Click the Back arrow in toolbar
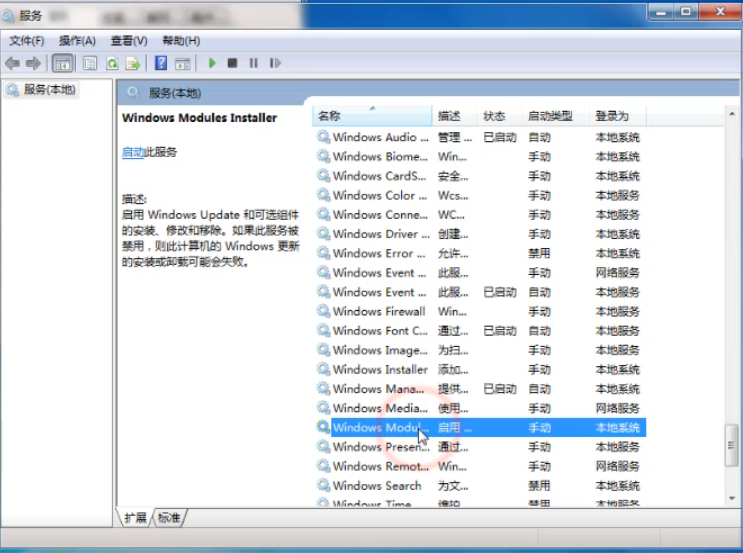The height and width of the screenshot is (553, 743). [13, 63]
